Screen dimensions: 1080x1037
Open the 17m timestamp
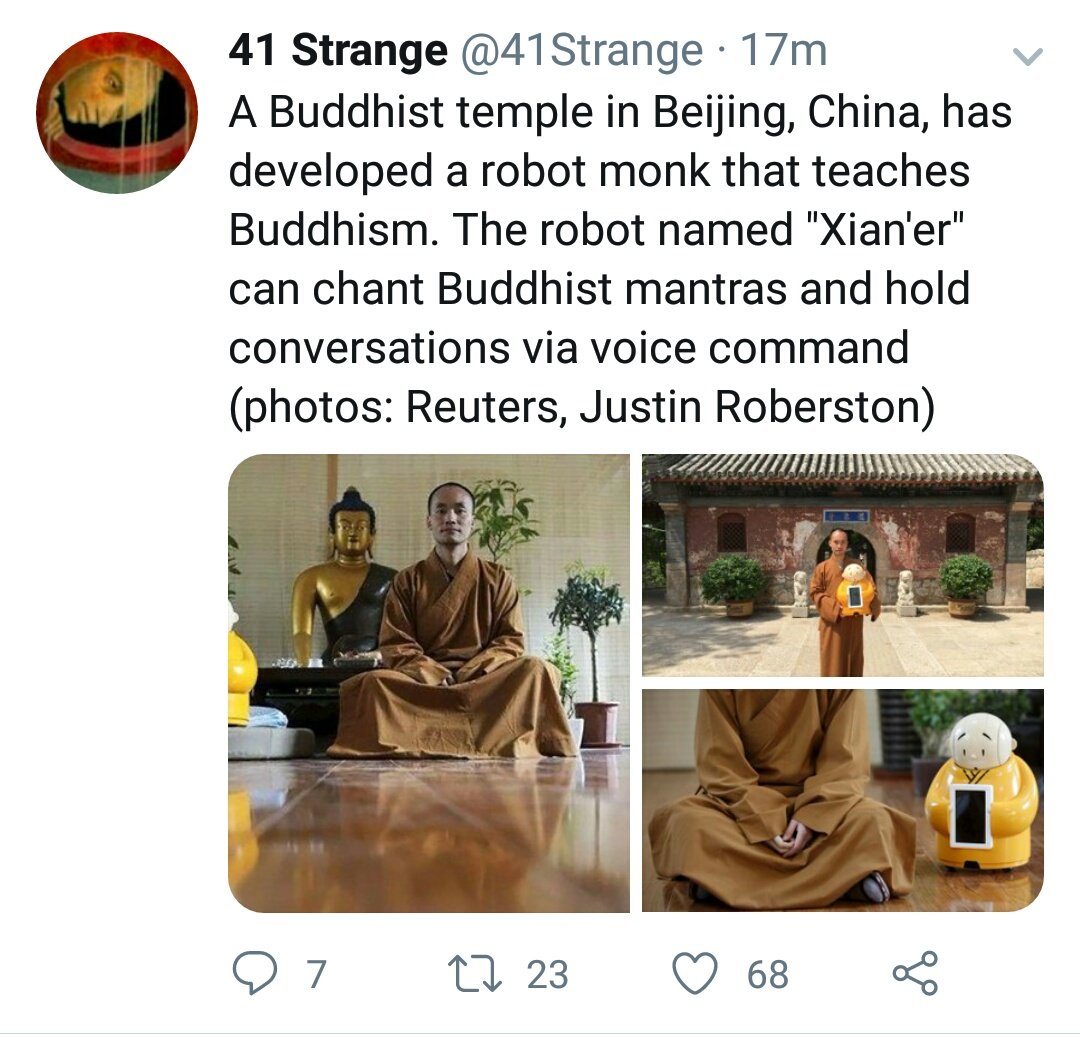pyautogui.click(x=783, y=50)
